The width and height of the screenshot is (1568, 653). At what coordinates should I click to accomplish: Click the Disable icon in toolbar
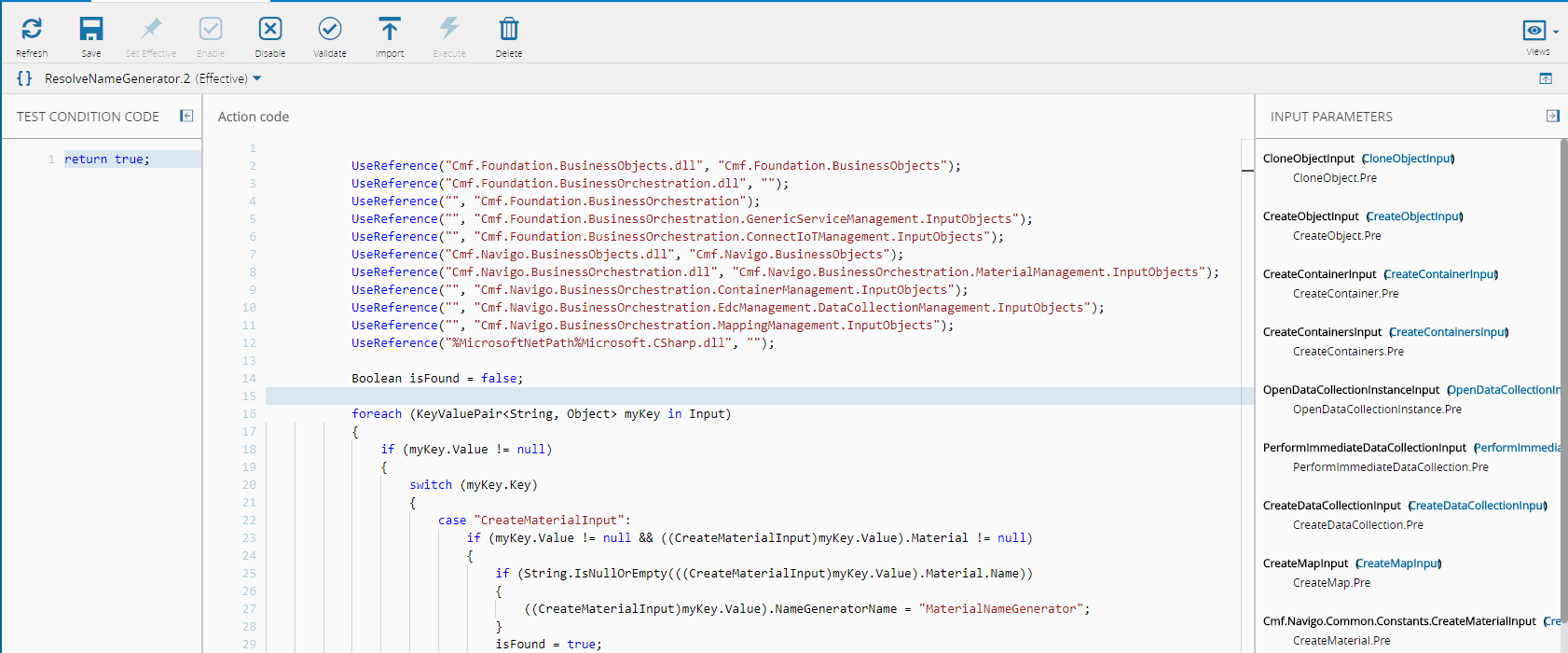(x=270, y=30)
